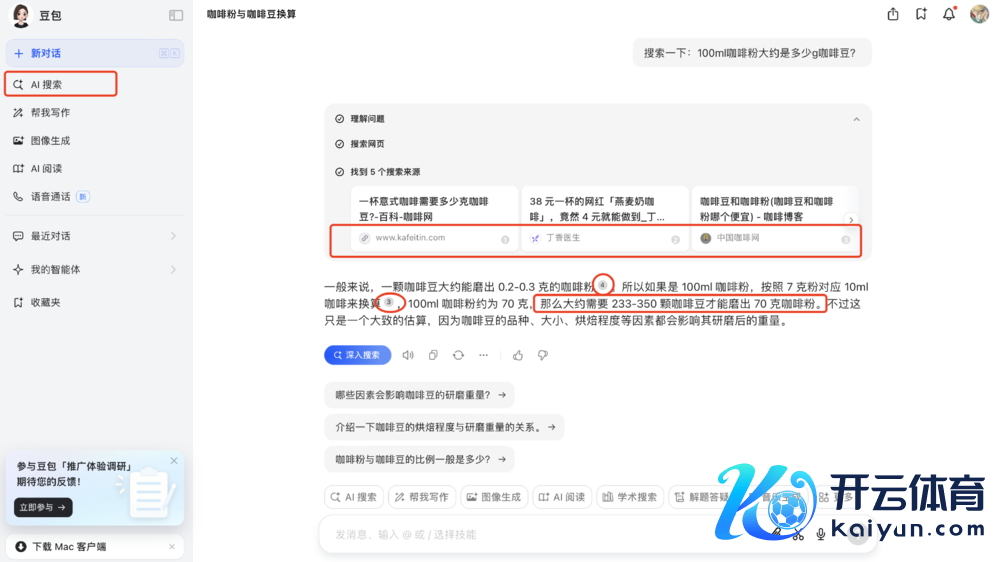Click the microphone icon in input box
This screenshot has width=1000, height=562.
[x=821, y=535]
